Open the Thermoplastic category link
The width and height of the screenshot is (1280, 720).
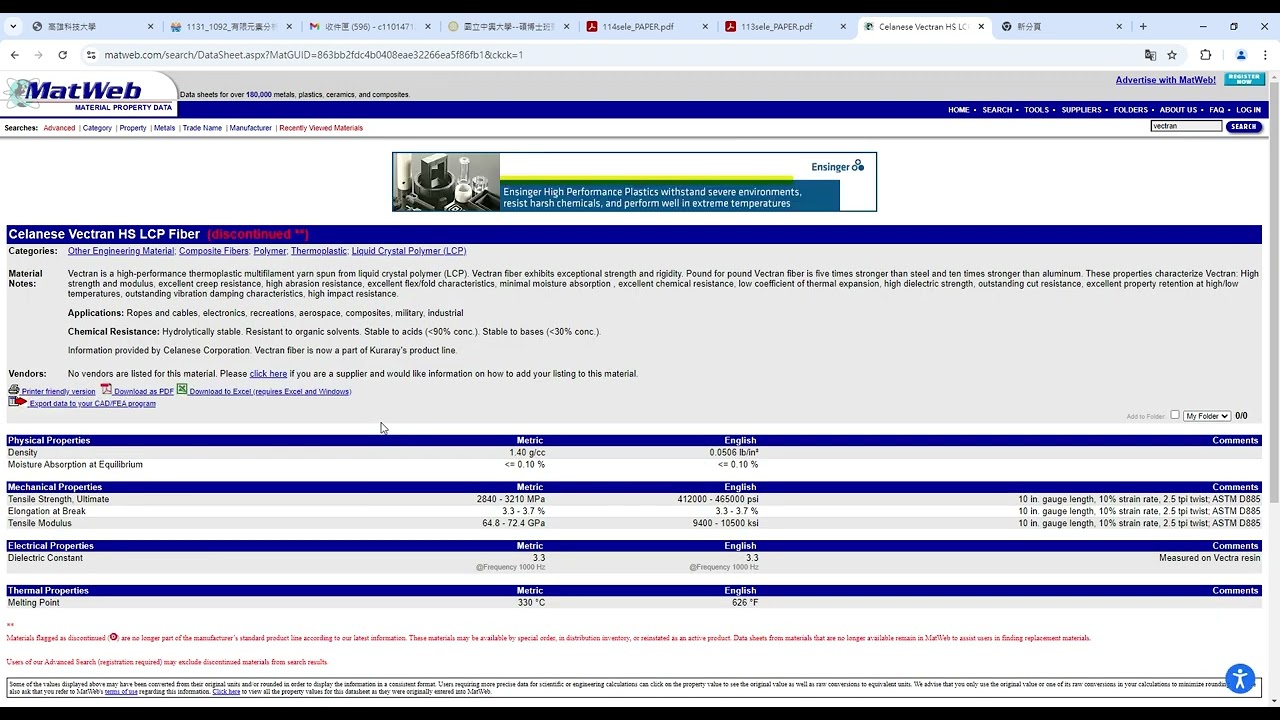(x=319, y=251)
